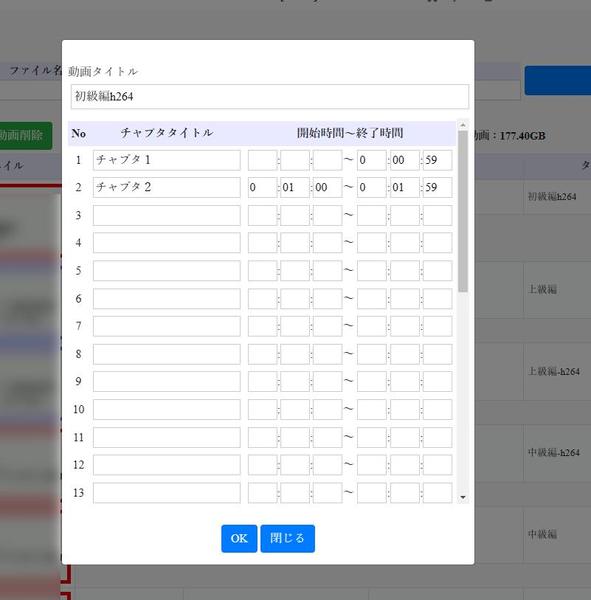Click the scrollbar down arrow in chapter list
This screenshot has height=600, width=591.
click(463, 497)
